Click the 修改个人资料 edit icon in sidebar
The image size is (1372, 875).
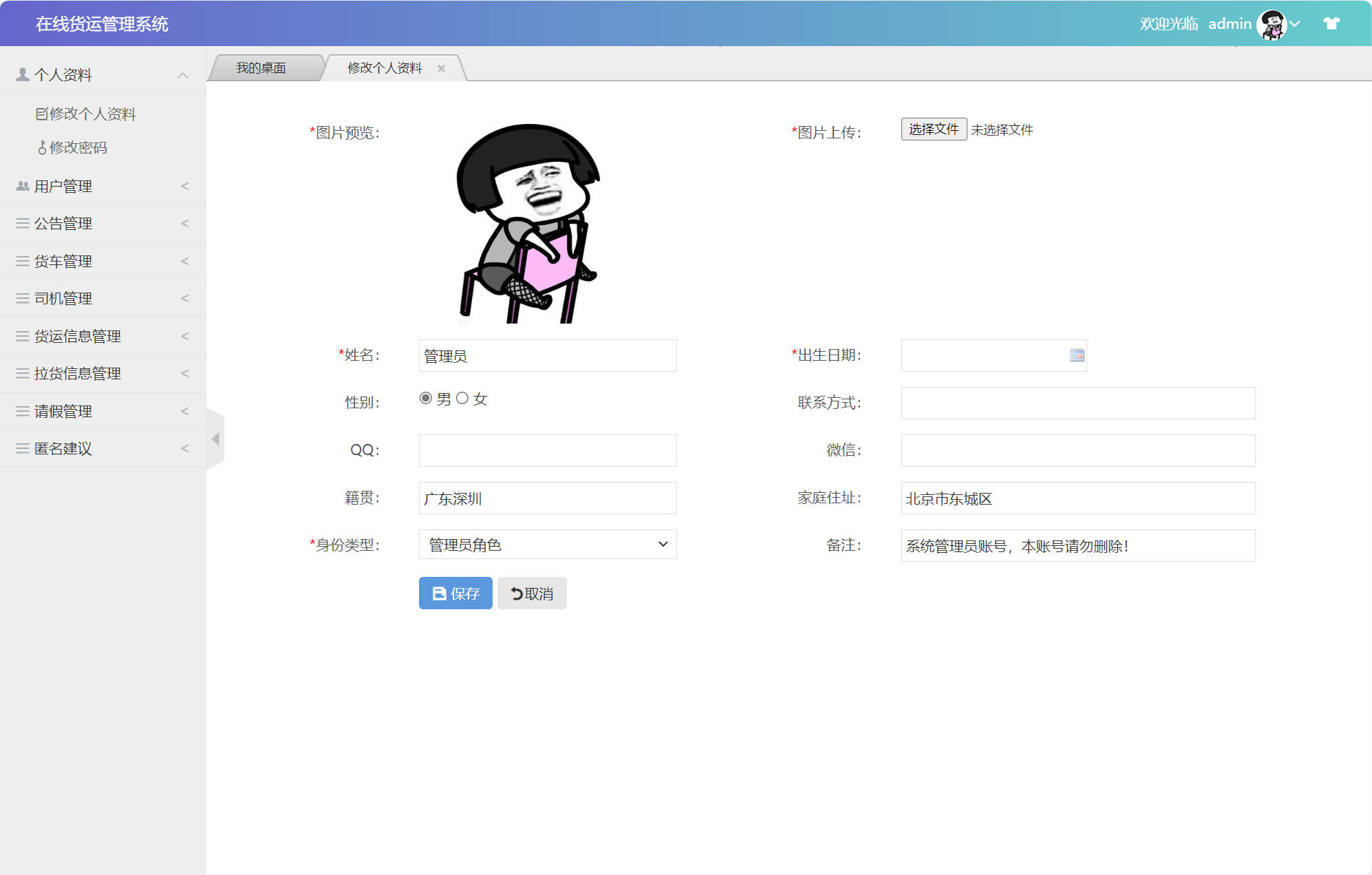42,113
